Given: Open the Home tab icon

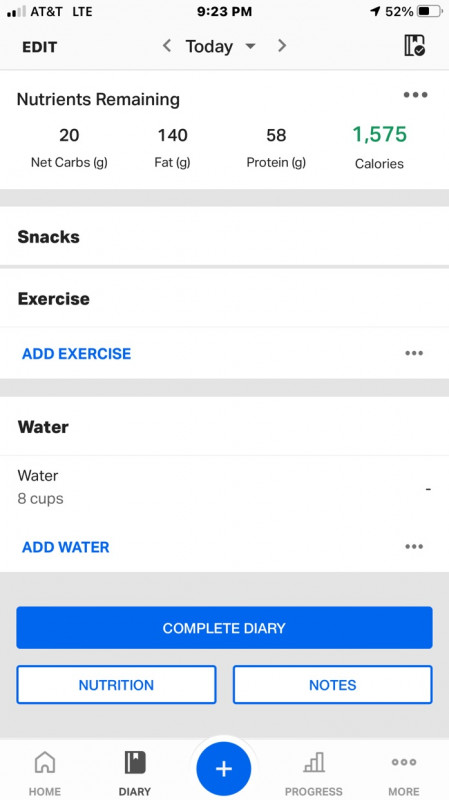Looking at the screenshot, I should coord(44,762).
